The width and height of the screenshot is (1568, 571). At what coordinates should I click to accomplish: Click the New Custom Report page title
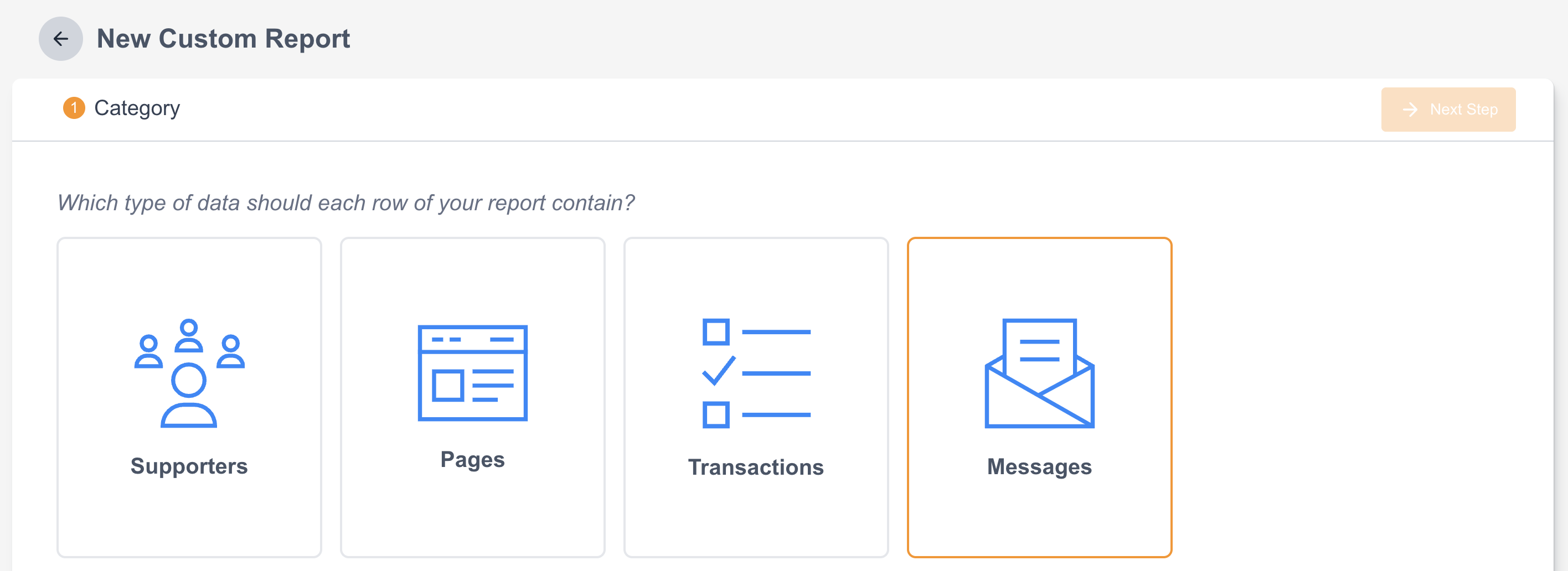point(223,39)
